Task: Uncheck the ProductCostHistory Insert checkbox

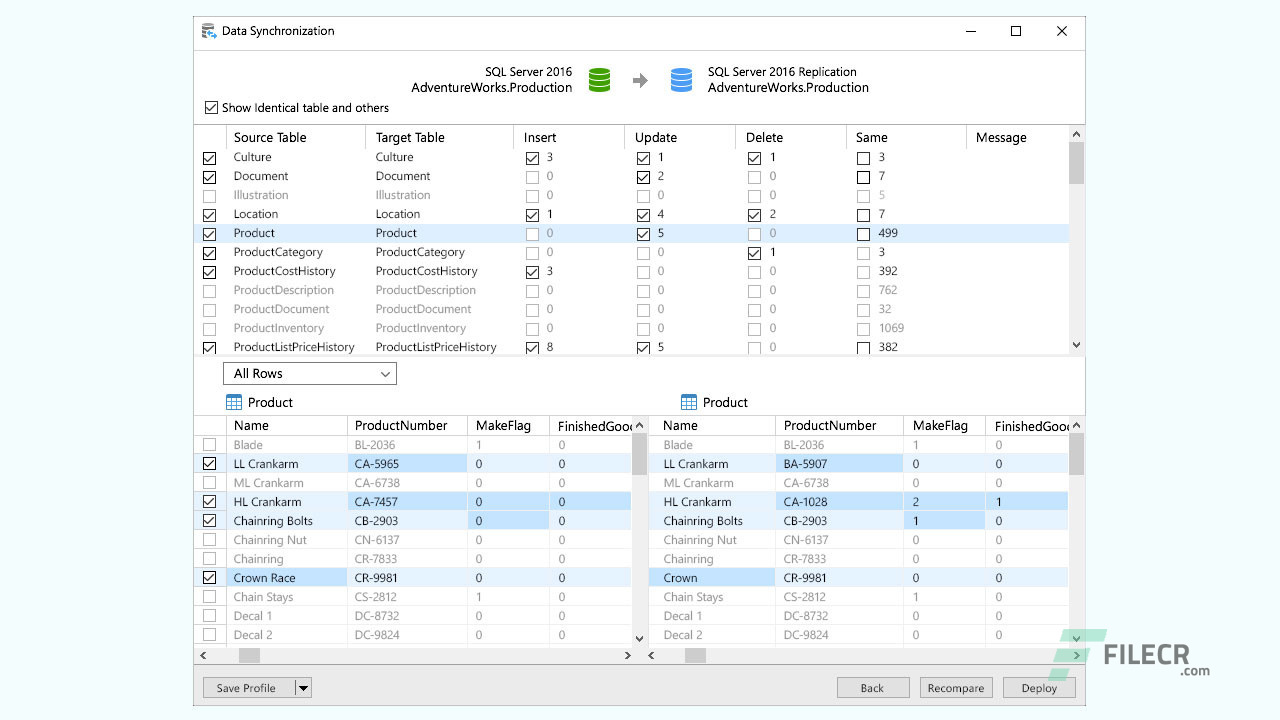Action: pos(532,272)
